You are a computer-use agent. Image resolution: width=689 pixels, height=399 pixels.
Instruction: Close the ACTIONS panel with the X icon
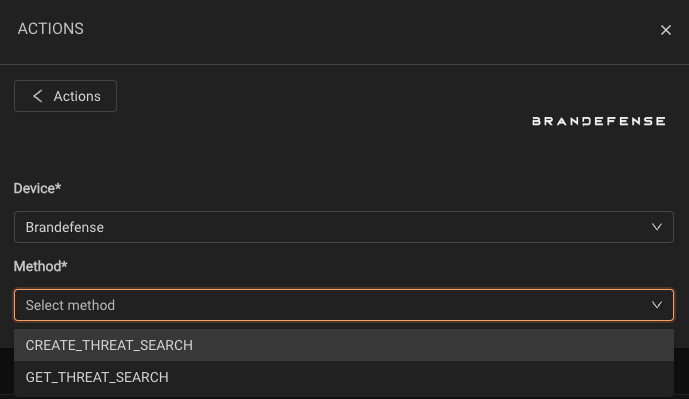tap(666, 30)
